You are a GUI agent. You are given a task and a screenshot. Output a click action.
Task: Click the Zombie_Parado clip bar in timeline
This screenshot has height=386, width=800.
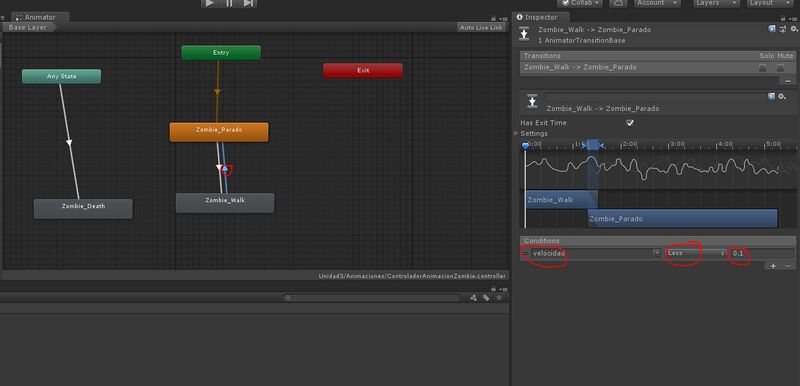[683, 218]
